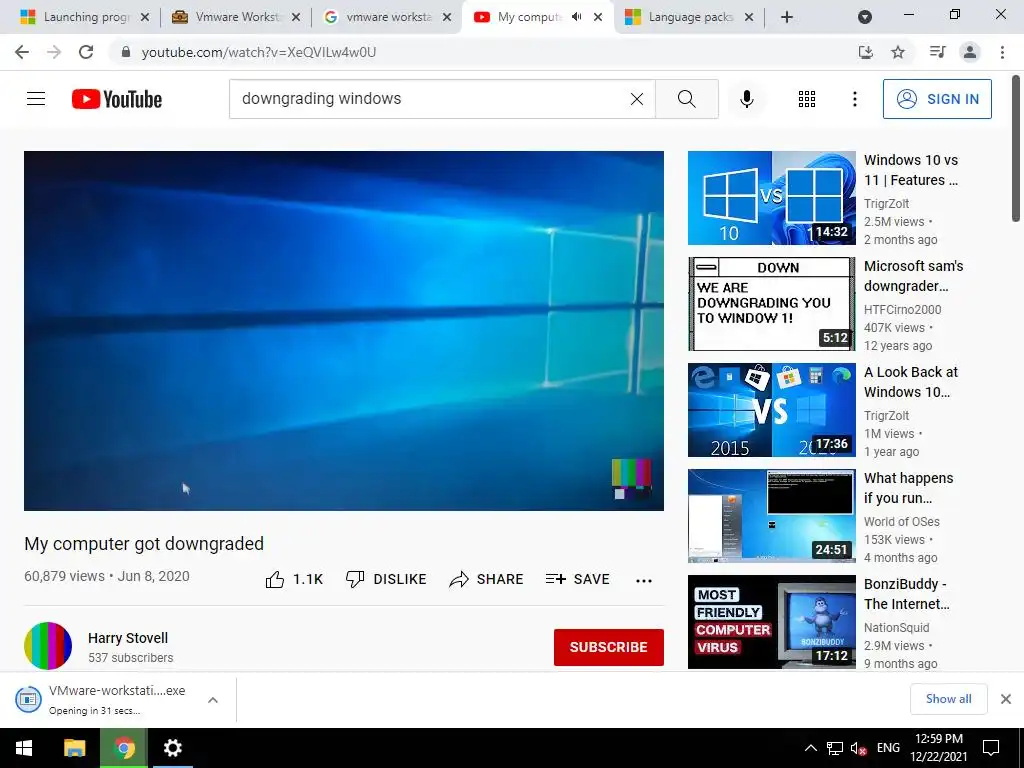Open A Look Back at Windows 10 thumbnail
This screenshot has height=768, width=1024.
pyautogui.click(x=771, y=410)
